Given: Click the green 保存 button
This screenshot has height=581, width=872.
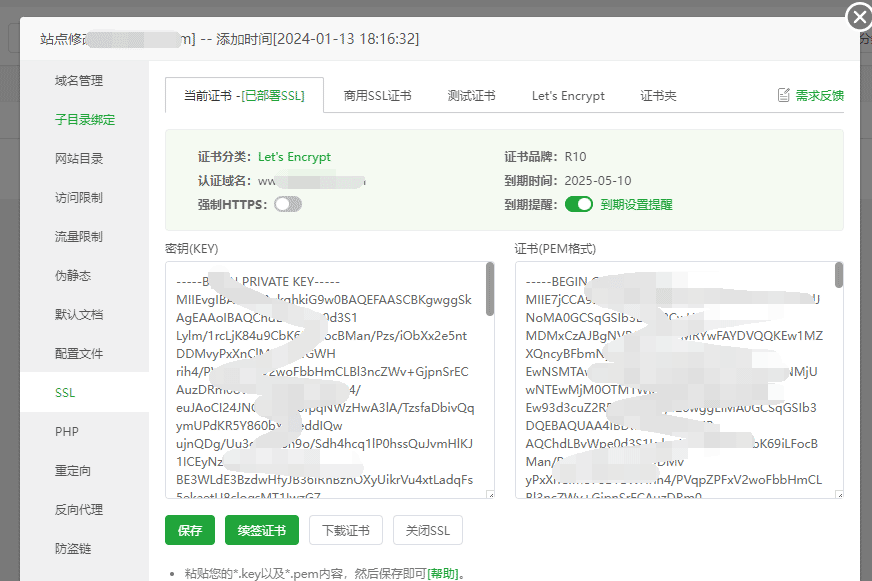Looking at the screenshot, I should 190,530.
